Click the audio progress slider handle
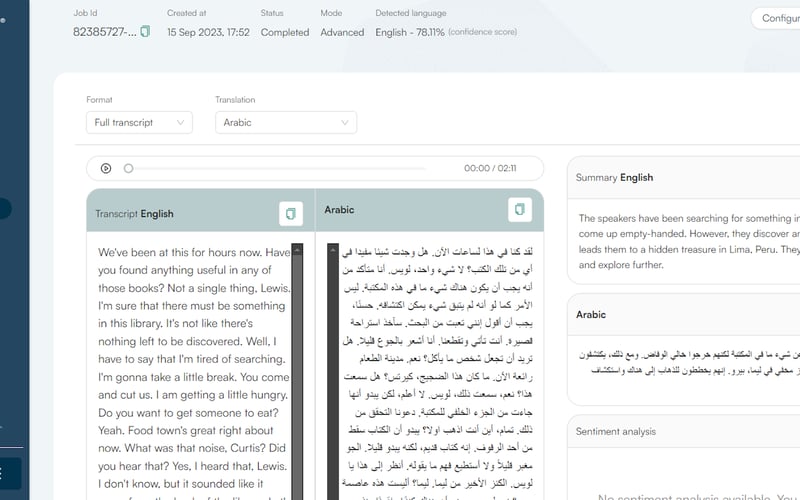 pyautogui.click(x=129, y=168)
